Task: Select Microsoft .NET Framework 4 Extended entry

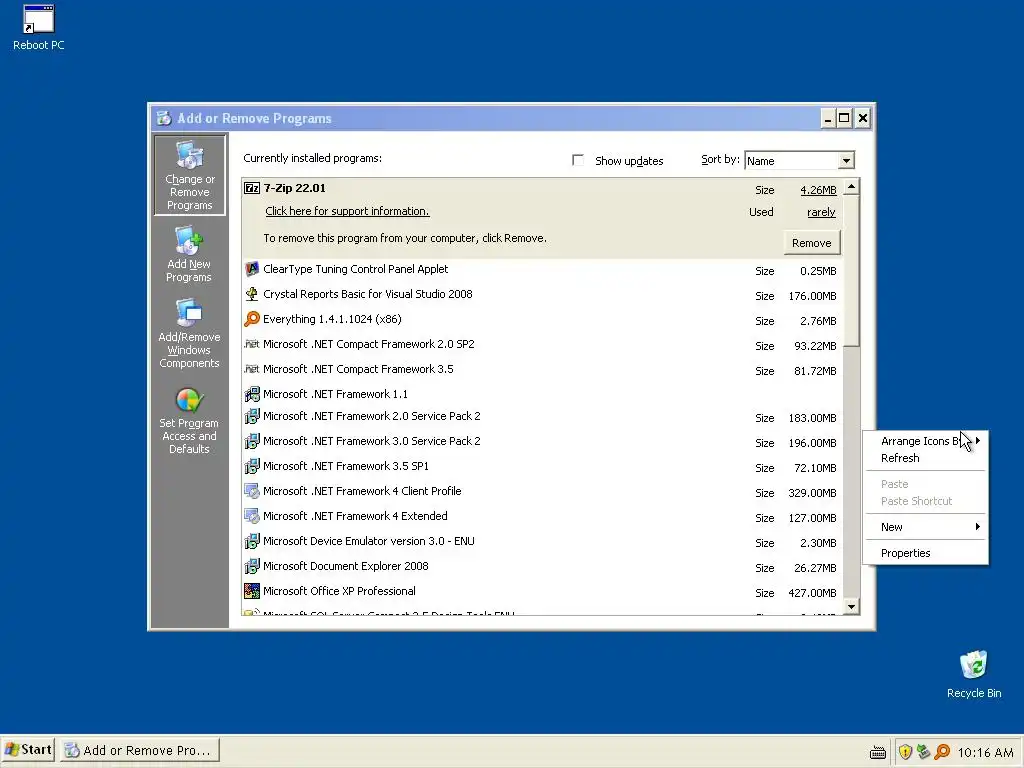Action: pyautogui.click(x=542, y=517)
